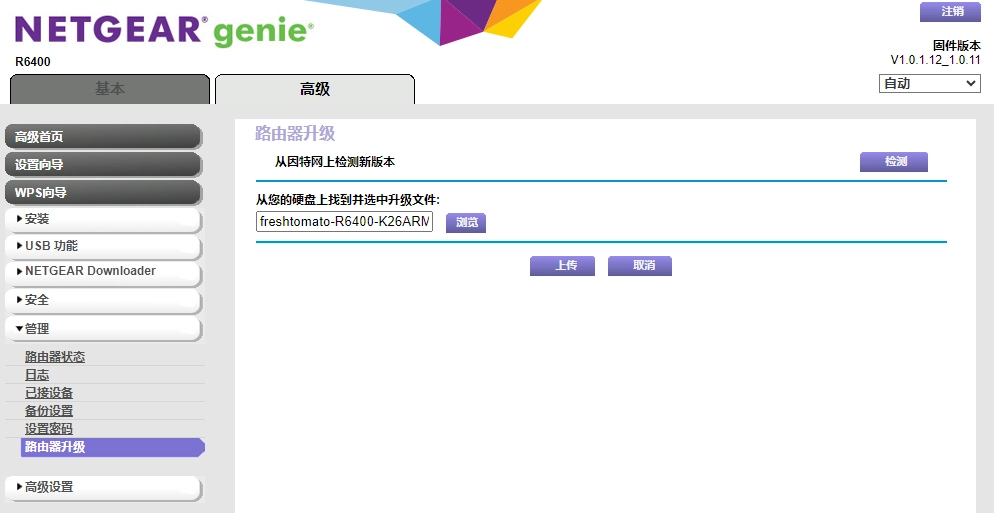The height and width of the screenshot is (513, 994).
Task: Open 高级首页 in the sidebar
Action: pos(103,137)
